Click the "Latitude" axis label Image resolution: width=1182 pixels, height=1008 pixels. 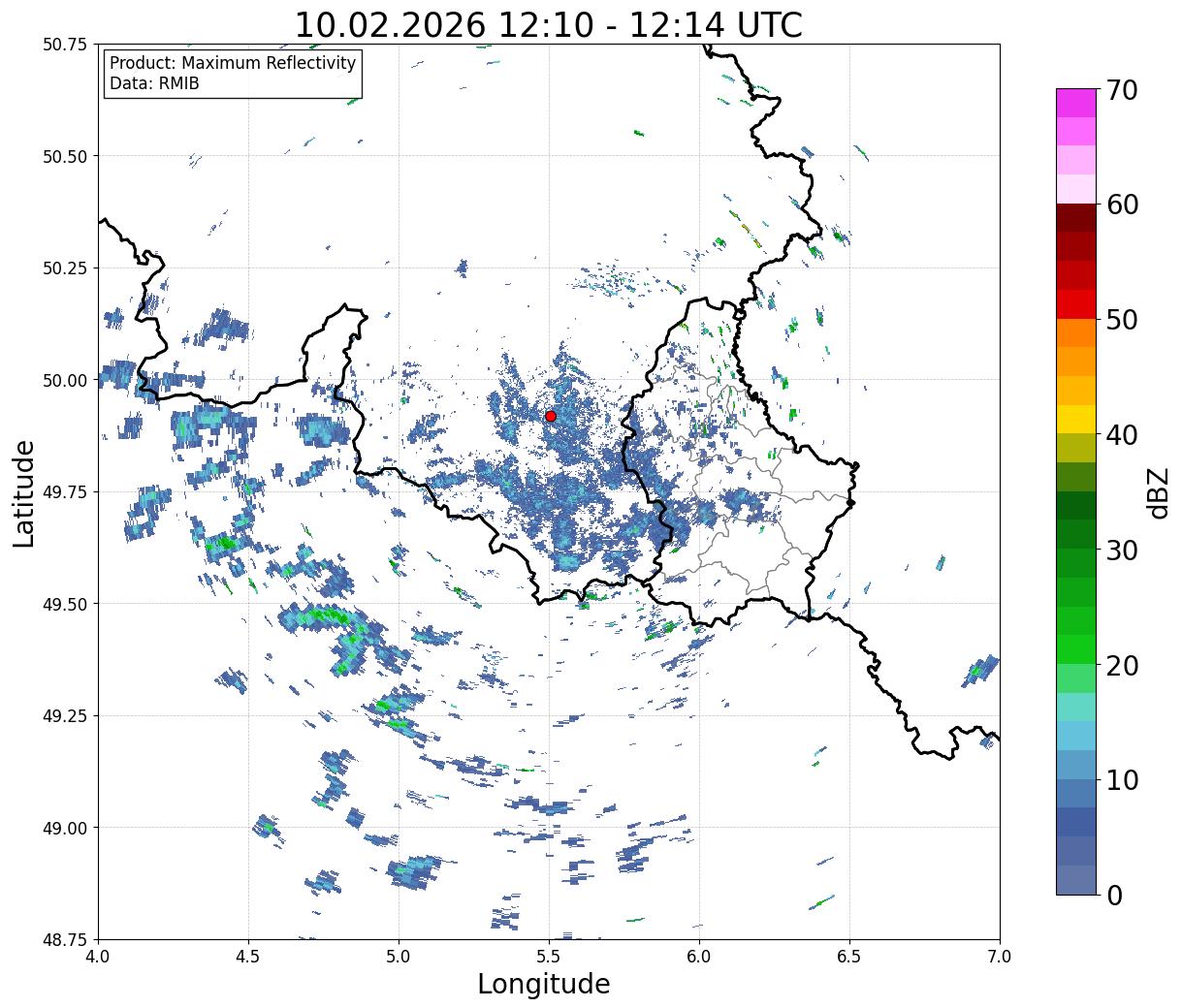pyautogui.click(x=24, y=492)
